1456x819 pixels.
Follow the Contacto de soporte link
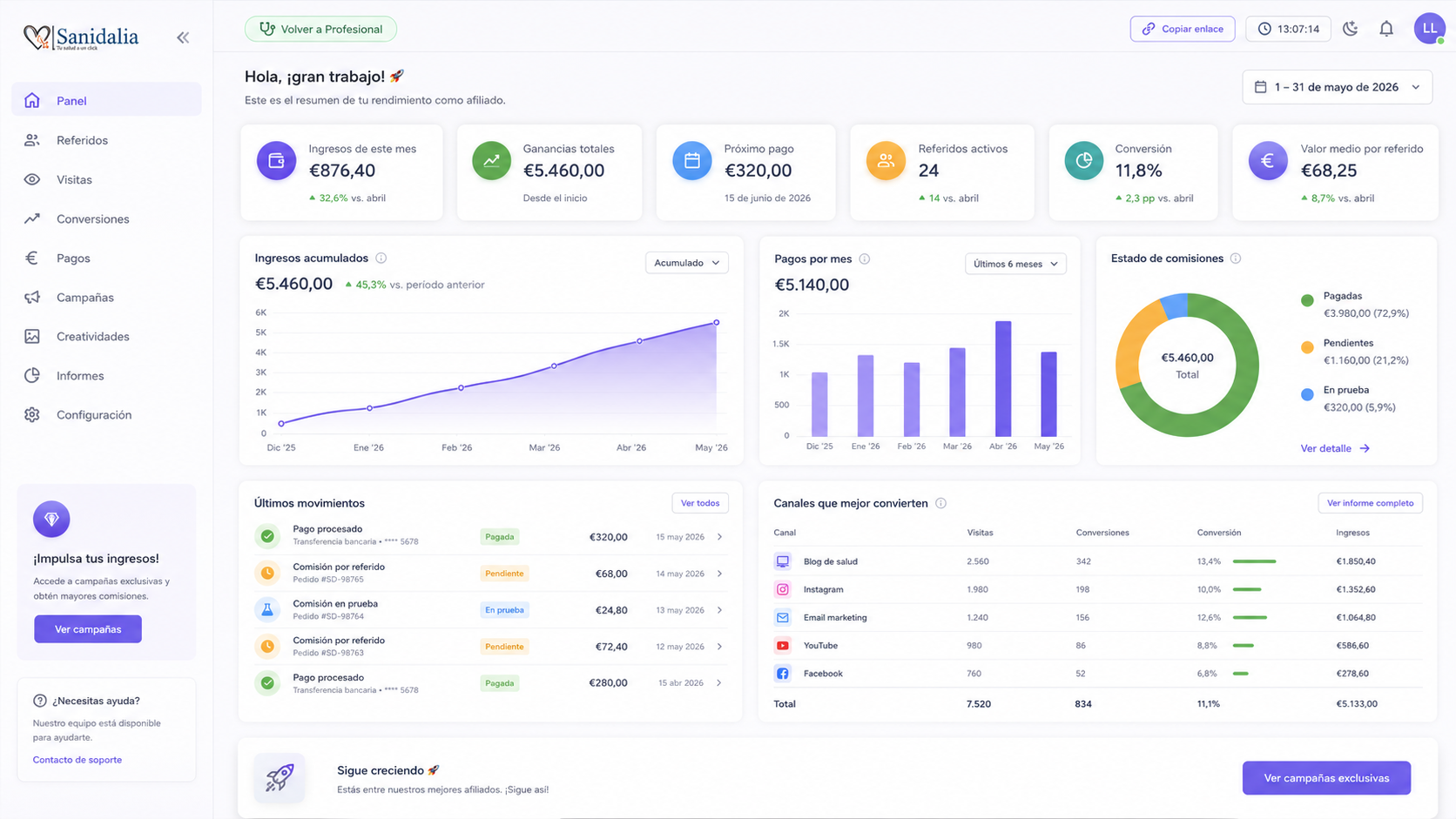[x=78, y=760]
